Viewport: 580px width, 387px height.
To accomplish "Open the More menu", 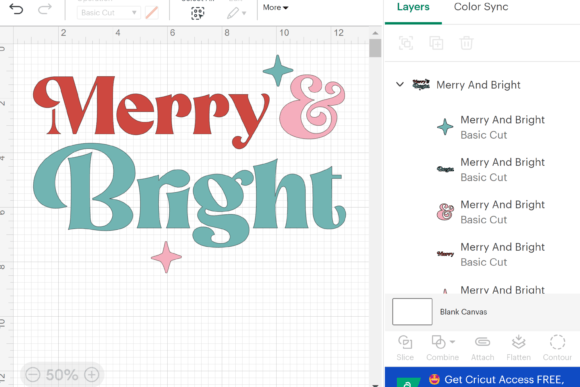I will click(275, 7).
